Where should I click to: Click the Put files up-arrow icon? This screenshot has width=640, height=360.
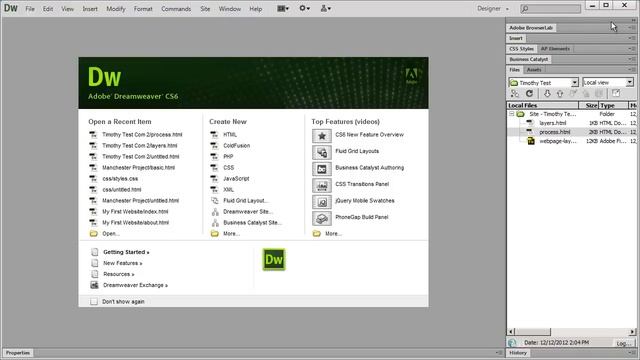pos(560,94)
